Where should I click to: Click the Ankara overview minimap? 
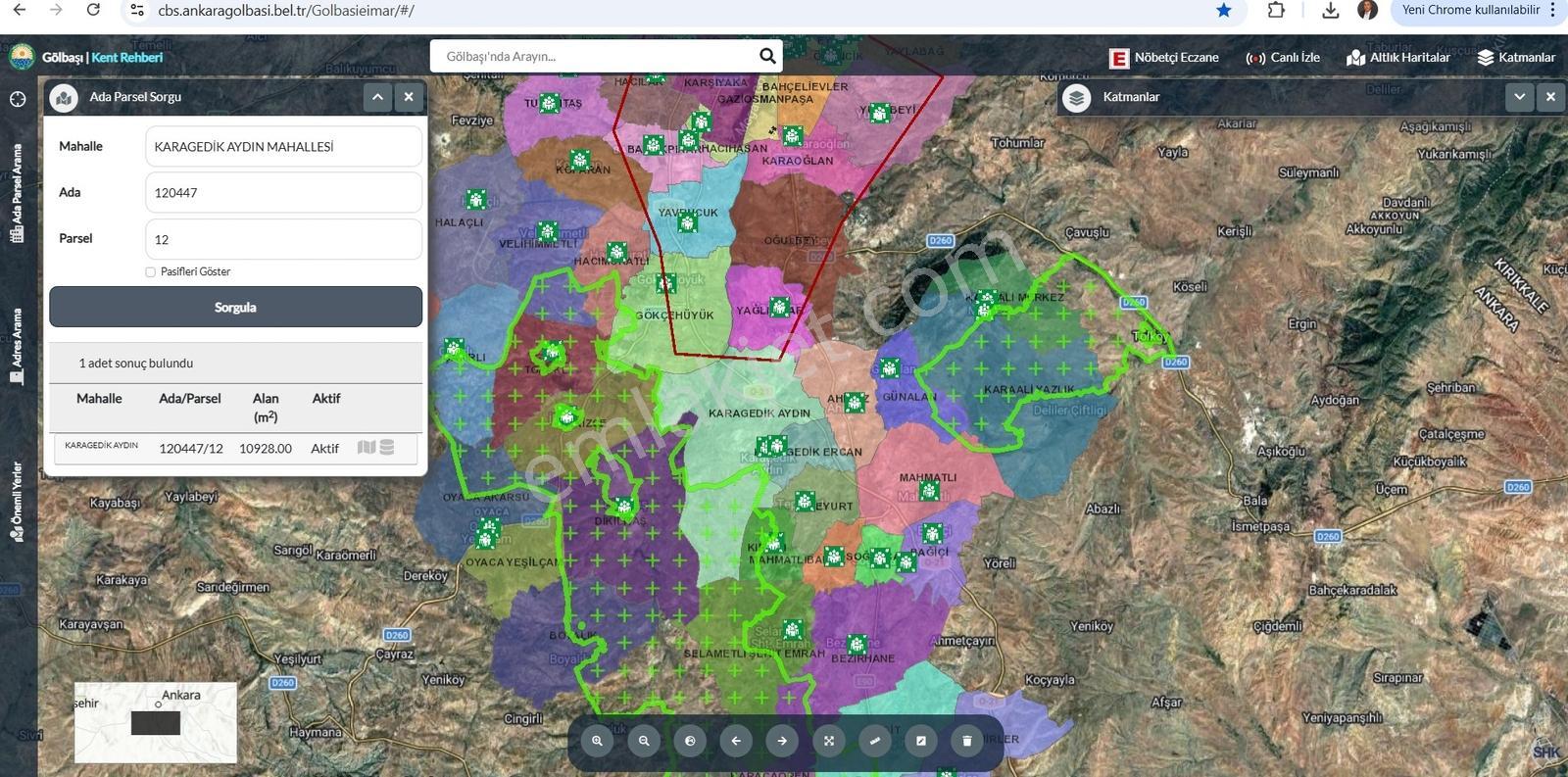click(x=156, y=723)
